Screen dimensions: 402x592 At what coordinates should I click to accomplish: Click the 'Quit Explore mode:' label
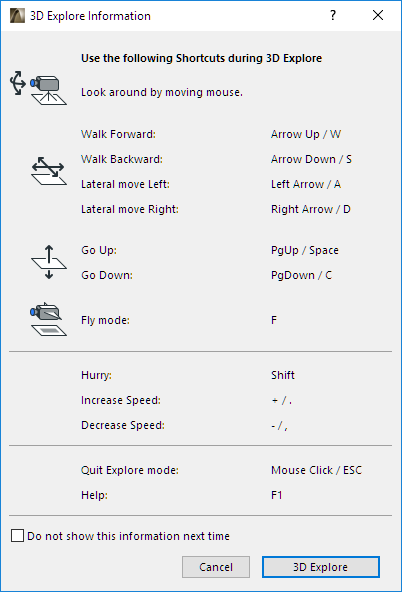tap(130, 470)
